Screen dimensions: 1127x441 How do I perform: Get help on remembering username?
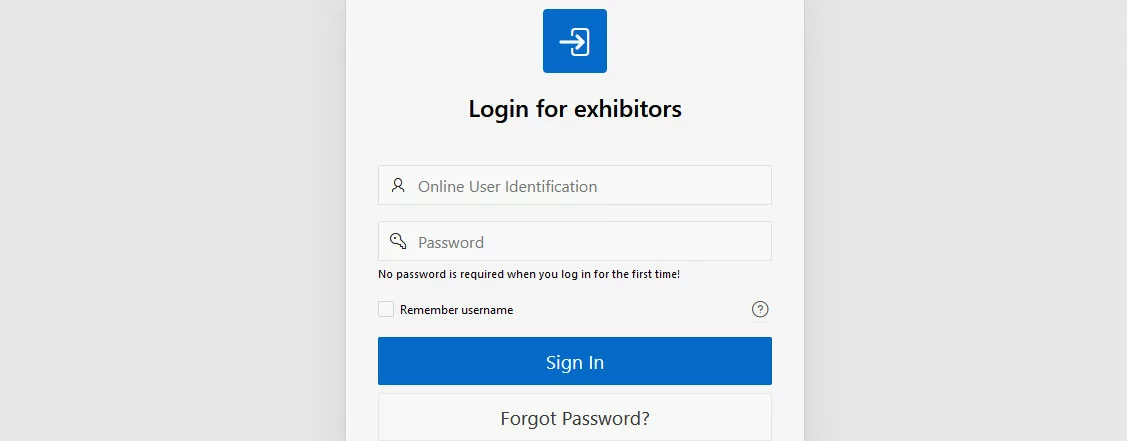coord(760,309)
